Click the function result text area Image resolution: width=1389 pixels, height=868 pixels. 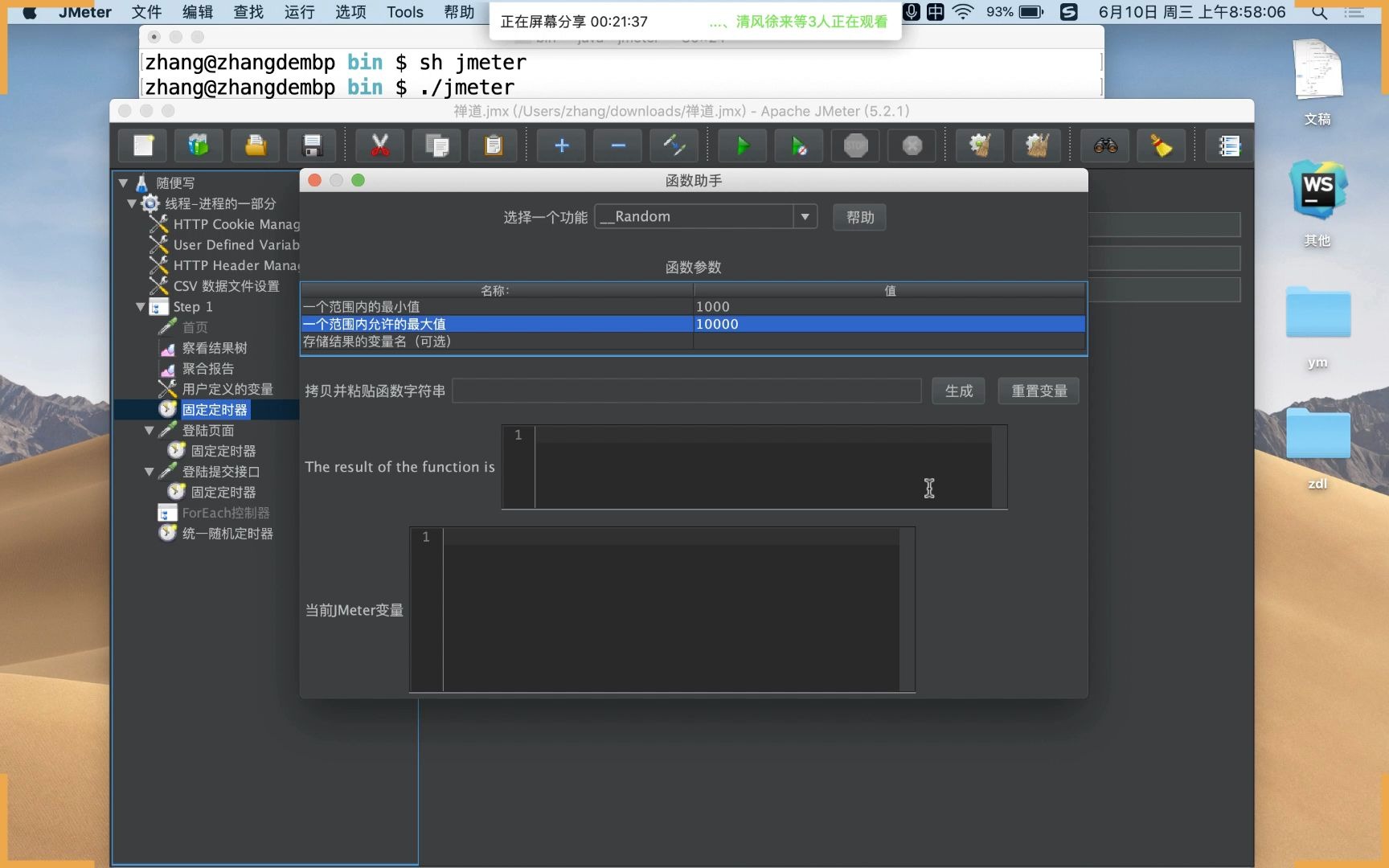tap(754, 467)
